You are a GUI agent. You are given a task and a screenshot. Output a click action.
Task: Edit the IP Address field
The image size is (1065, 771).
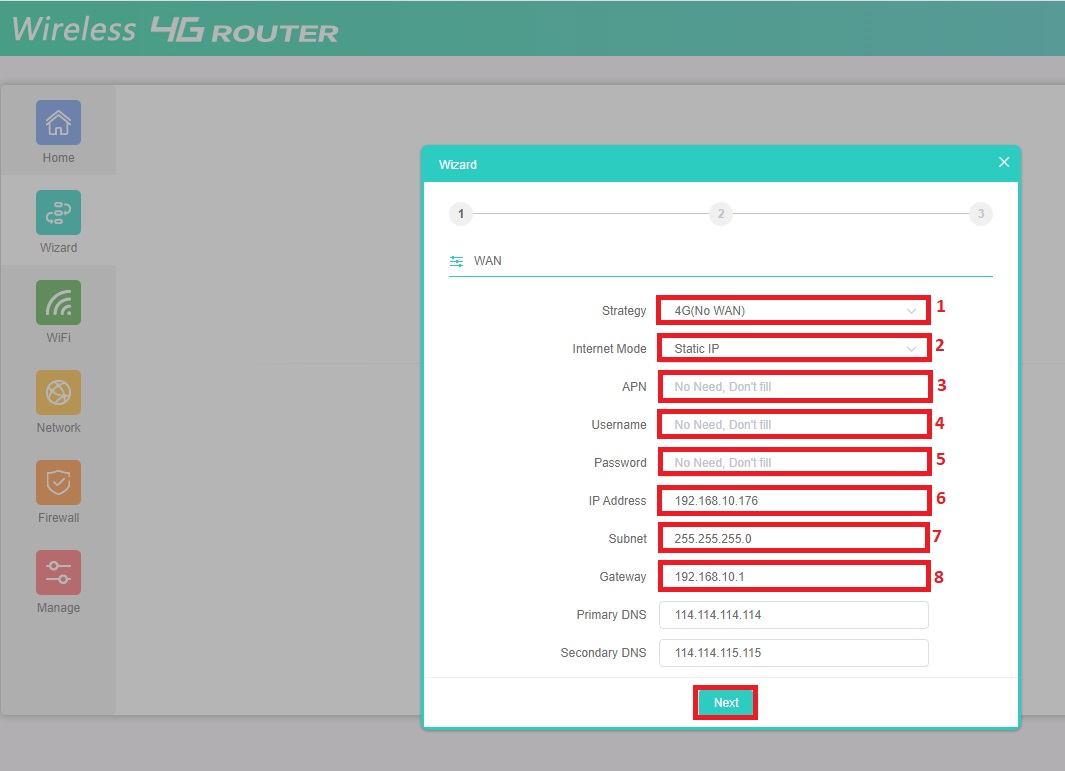[794, 500]
